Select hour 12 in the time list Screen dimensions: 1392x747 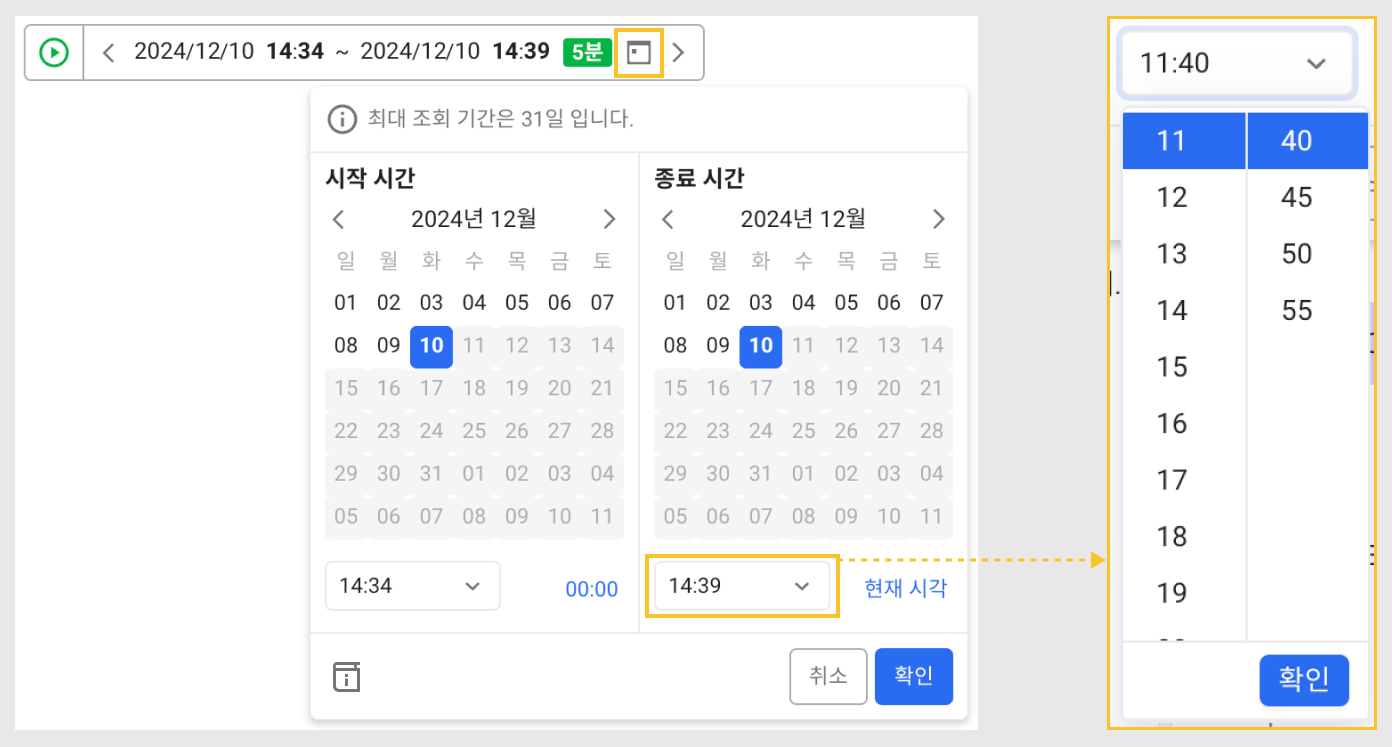(x=1184, y=198)
